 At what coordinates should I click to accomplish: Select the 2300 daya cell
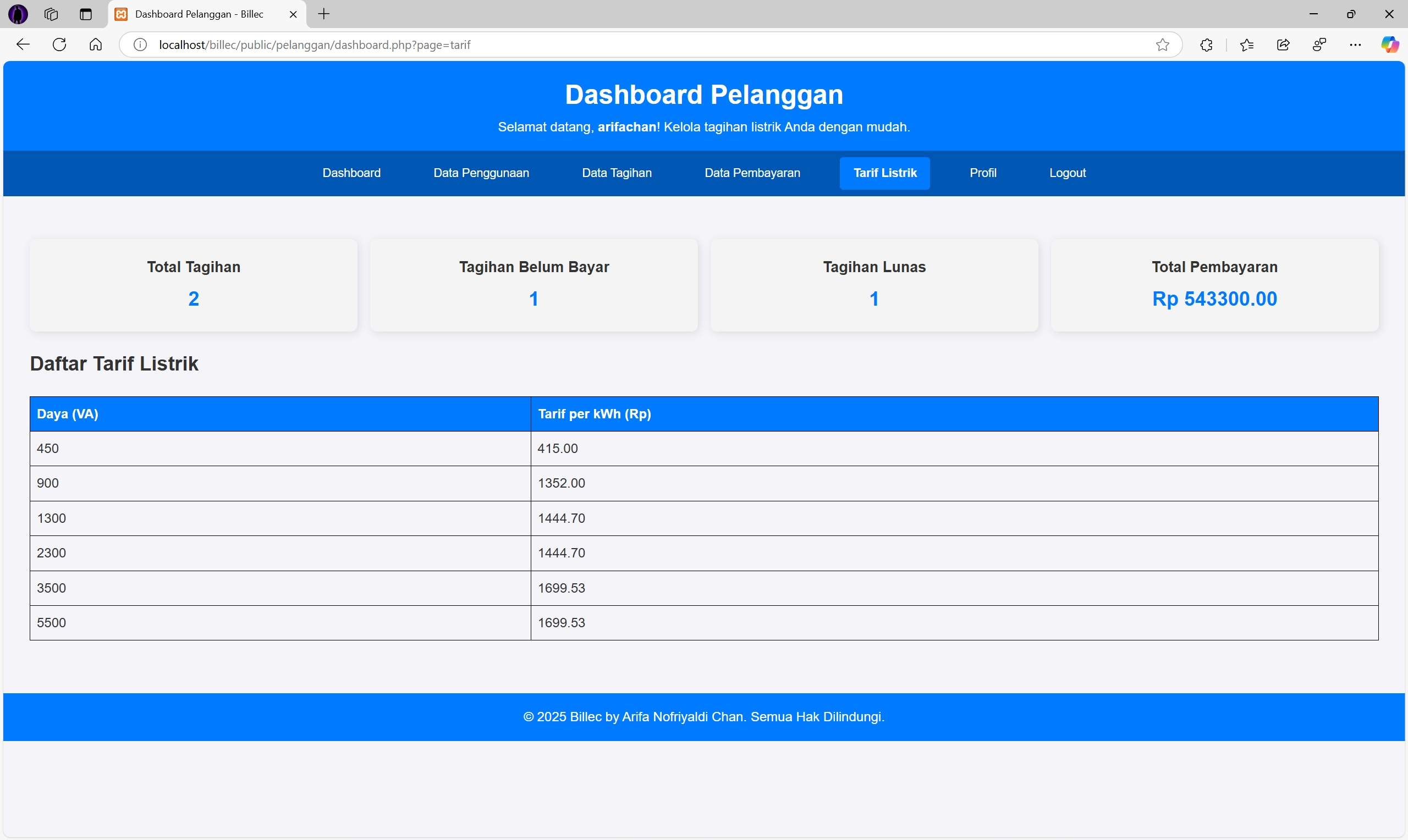280,553
